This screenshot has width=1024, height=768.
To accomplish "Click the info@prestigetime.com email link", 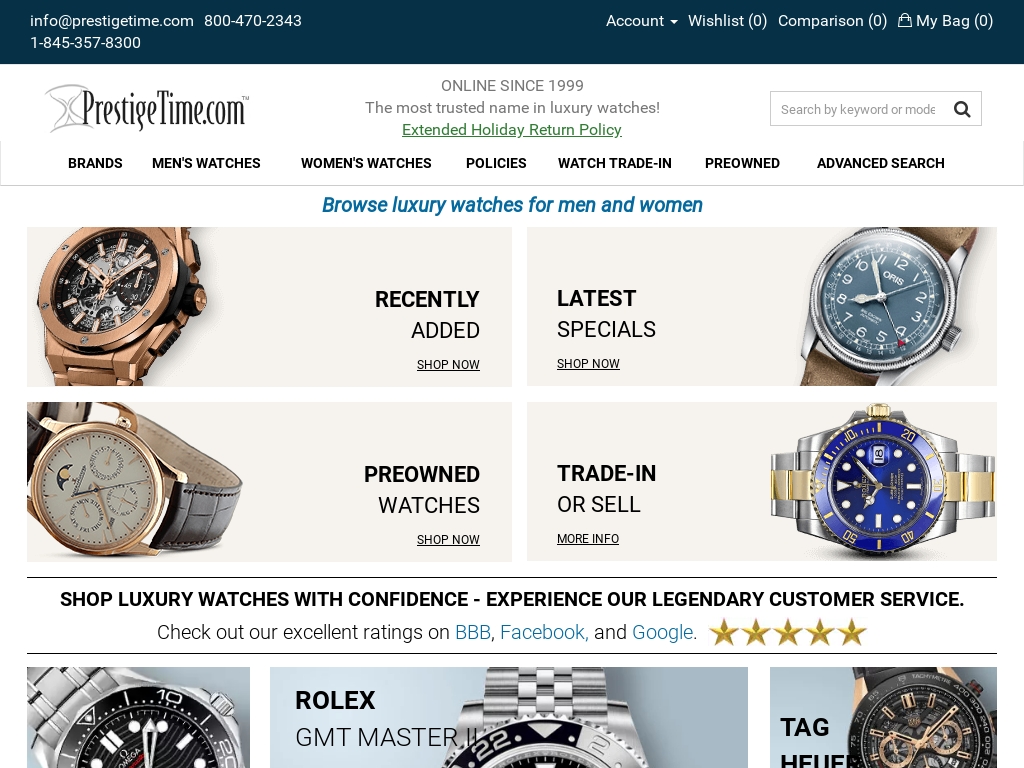I will point(112,21).
